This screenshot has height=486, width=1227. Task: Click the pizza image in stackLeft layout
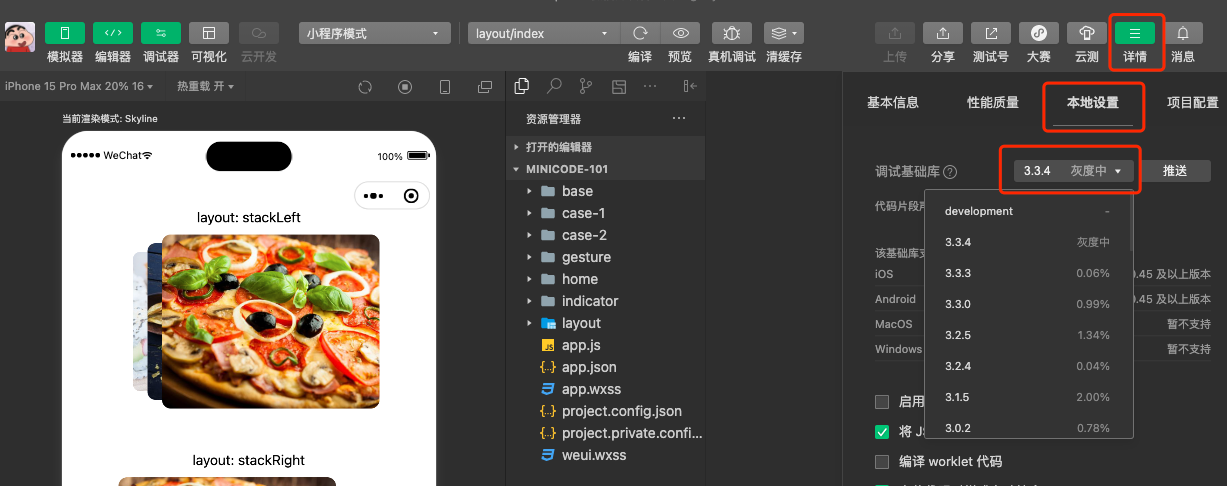(270, 321)
